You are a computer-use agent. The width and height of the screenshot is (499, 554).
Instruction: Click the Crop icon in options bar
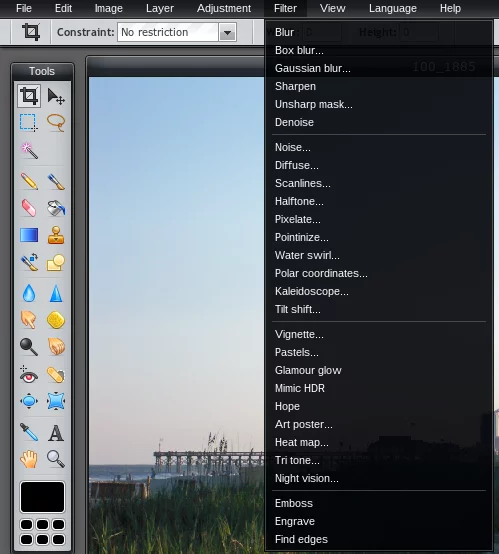(x=31, y=32)
